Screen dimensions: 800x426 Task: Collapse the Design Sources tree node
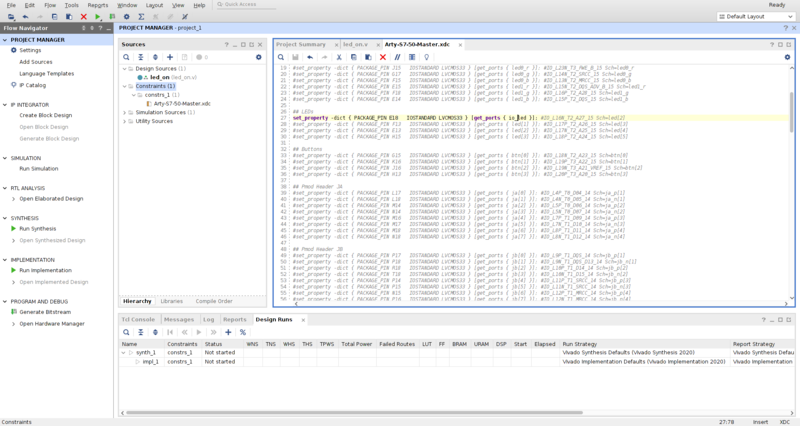coord(124,68)
